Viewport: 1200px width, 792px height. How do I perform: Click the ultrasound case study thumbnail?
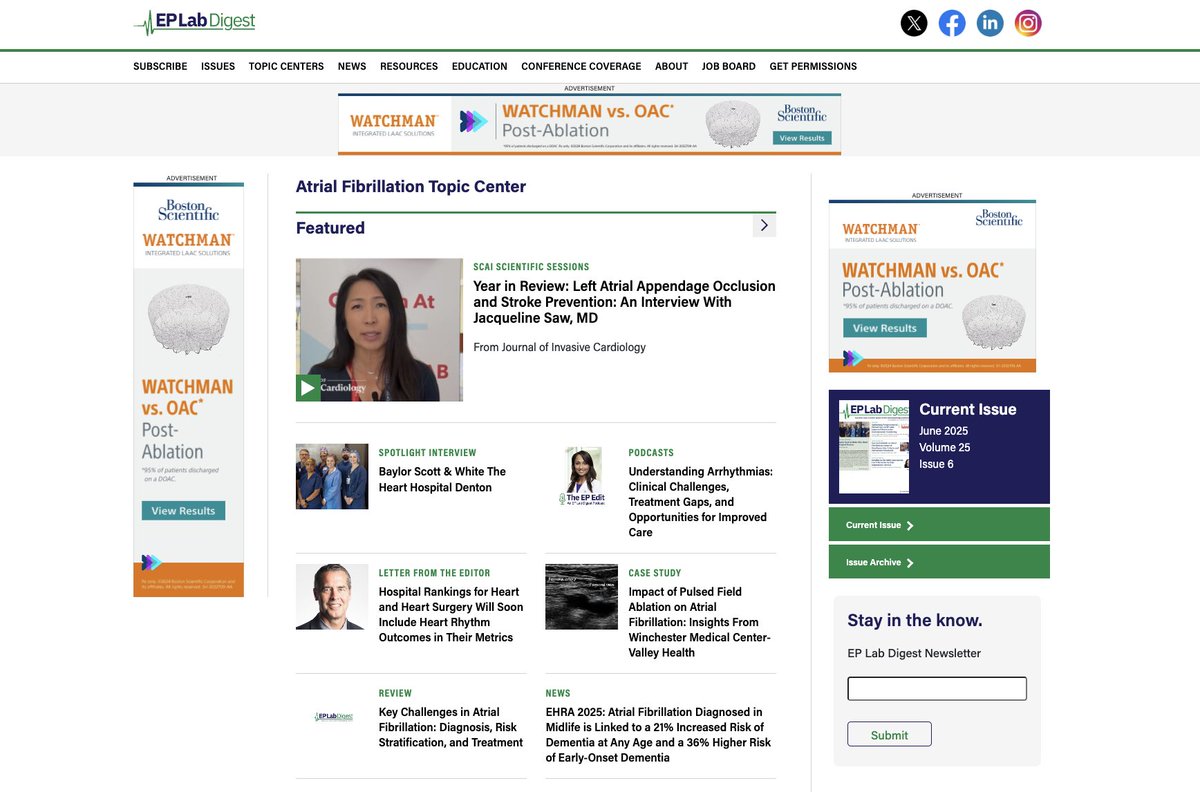pos(582,597)
